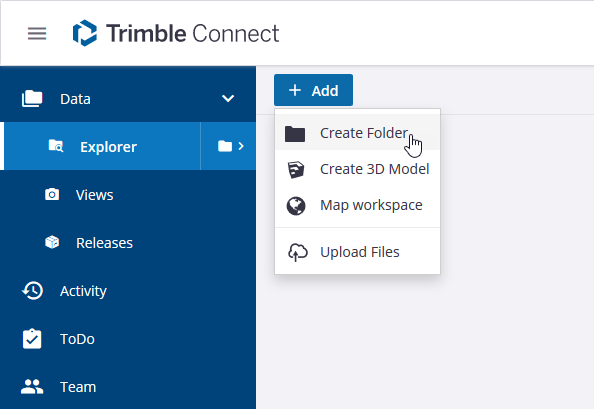Choose Upload Files from the menu

coord(357,252)
